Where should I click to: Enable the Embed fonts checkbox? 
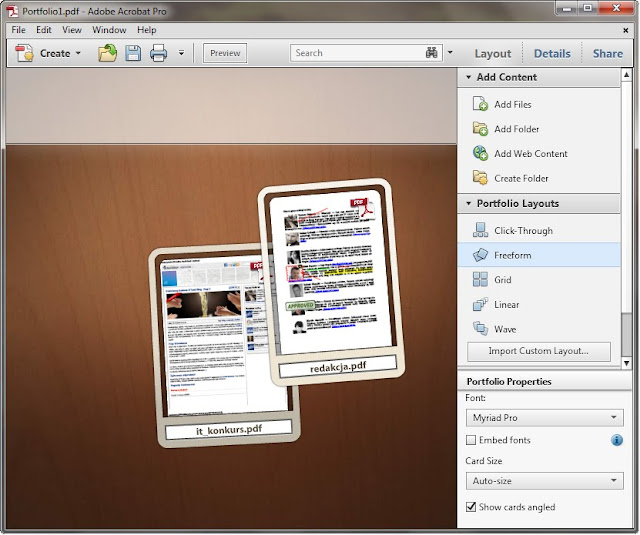[x=471, y=440]
